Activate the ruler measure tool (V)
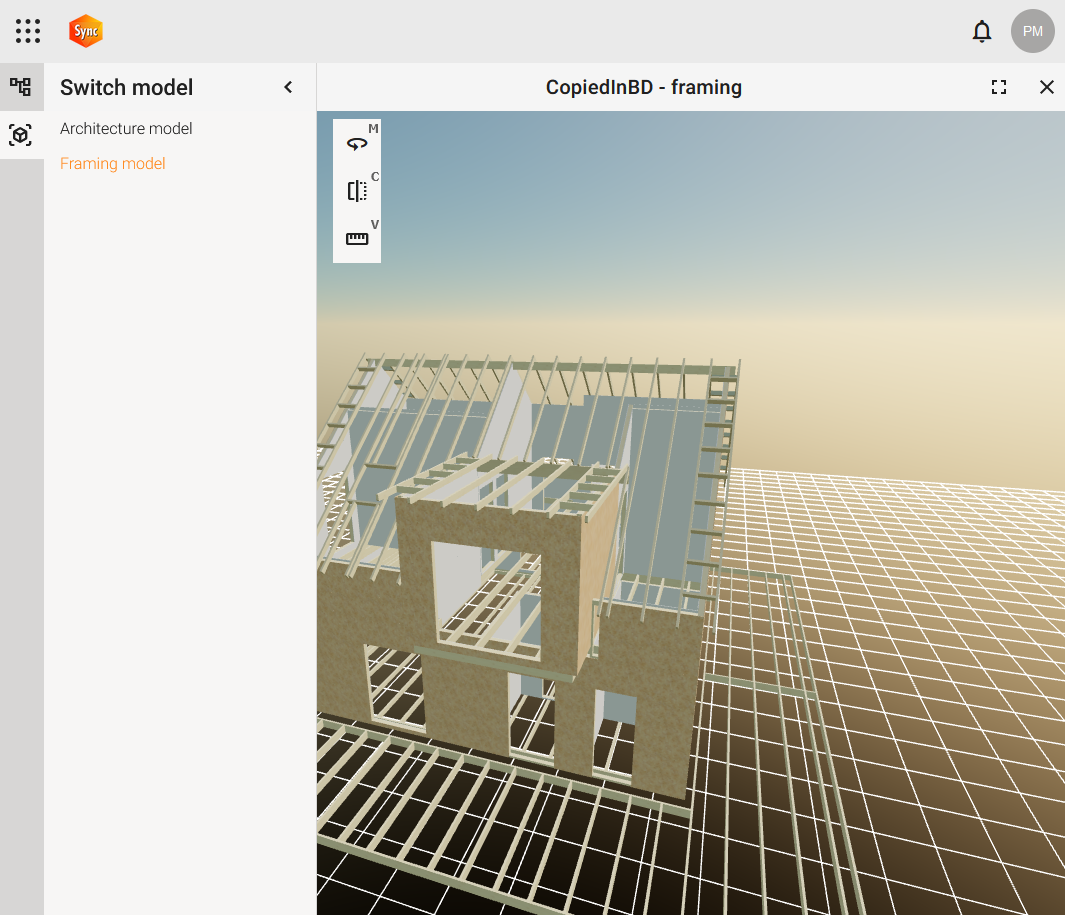 [357, 239]
